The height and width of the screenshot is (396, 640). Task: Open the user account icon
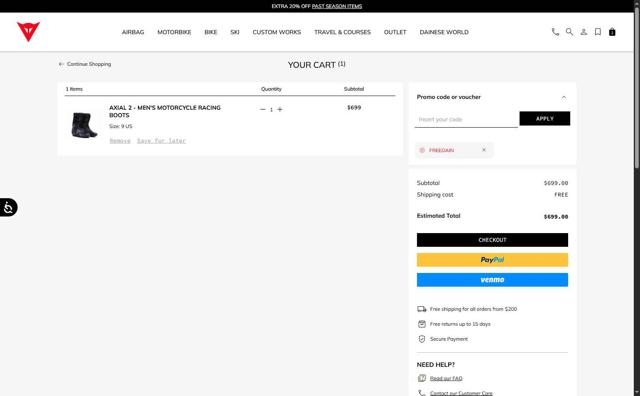tap(584, 32)
